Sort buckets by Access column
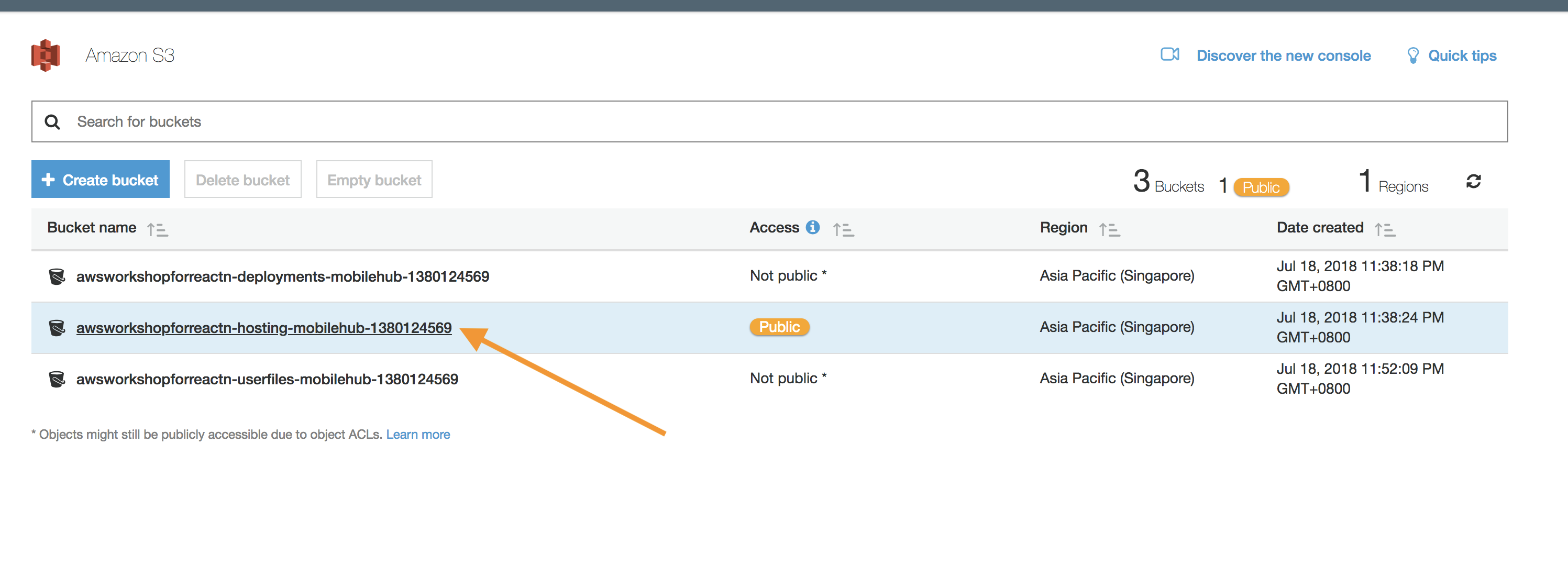 point(843,229)
